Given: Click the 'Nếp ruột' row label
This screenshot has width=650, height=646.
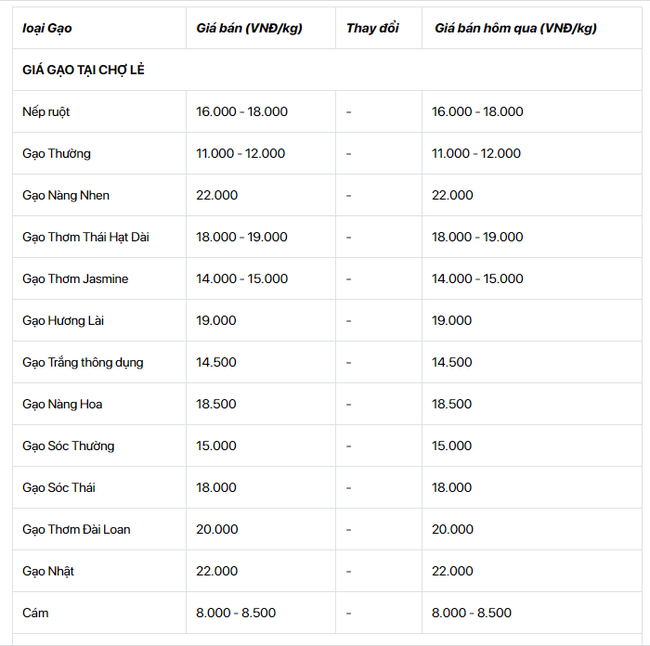Looking at the screenshot, I should point(46,112).
